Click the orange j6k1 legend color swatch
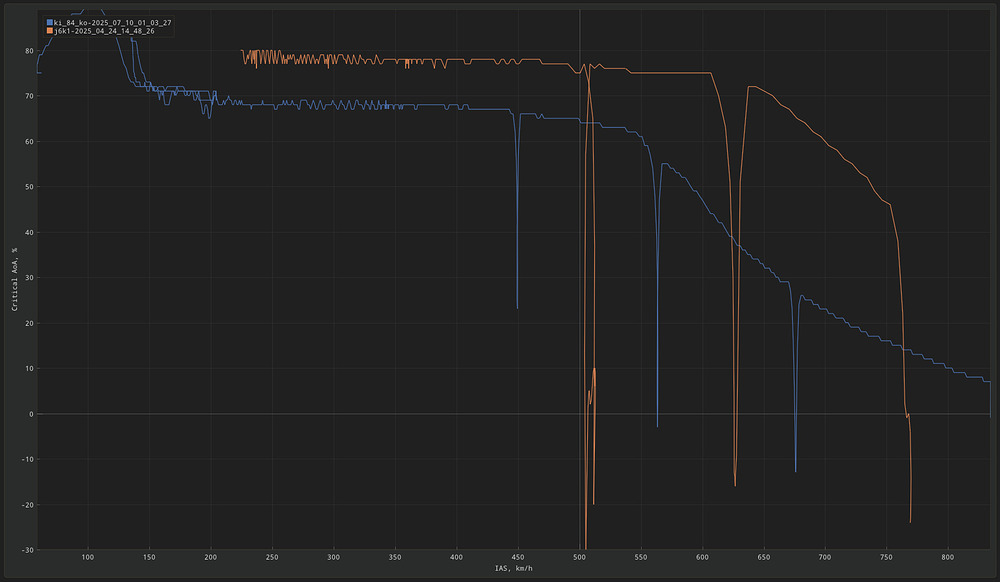Screen dimensions: 1000x582 tap(49, 31)
